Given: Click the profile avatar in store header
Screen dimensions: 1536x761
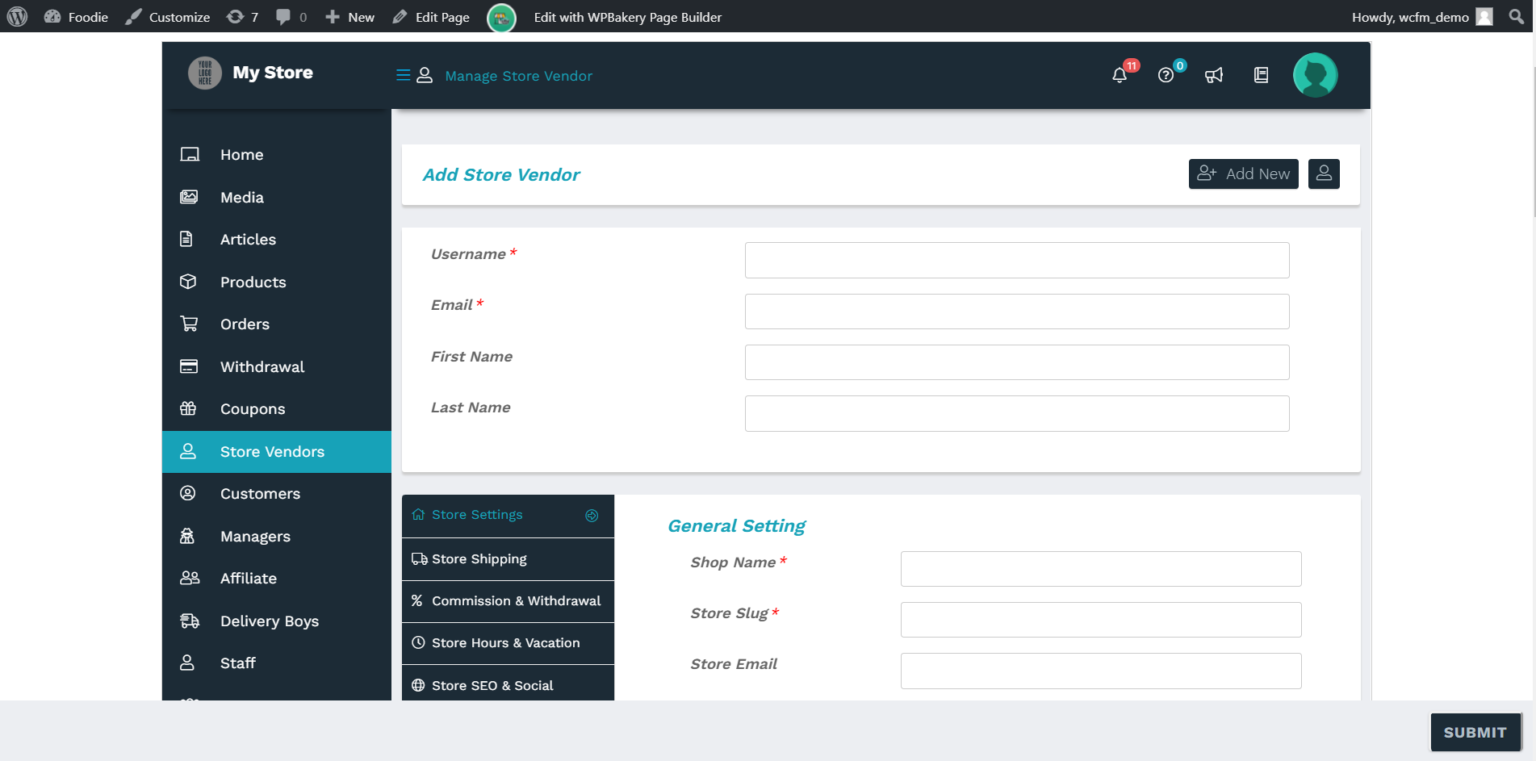Looking at the screenshot, I should (1315, 75).
